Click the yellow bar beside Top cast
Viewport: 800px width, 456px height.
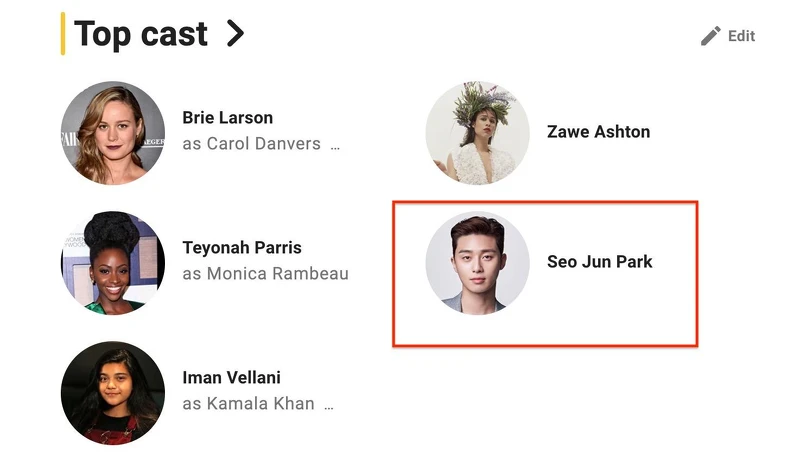(63, 34)
